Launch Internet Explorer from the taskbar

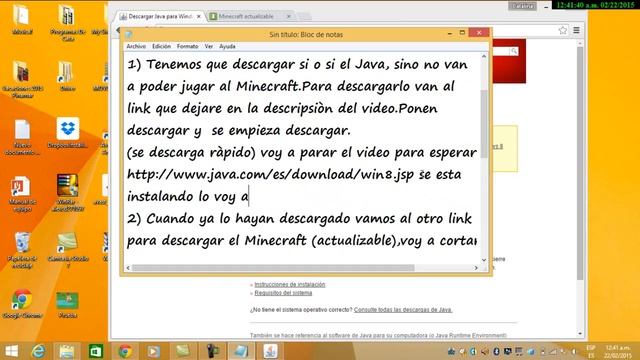click(x=38, y=351)
